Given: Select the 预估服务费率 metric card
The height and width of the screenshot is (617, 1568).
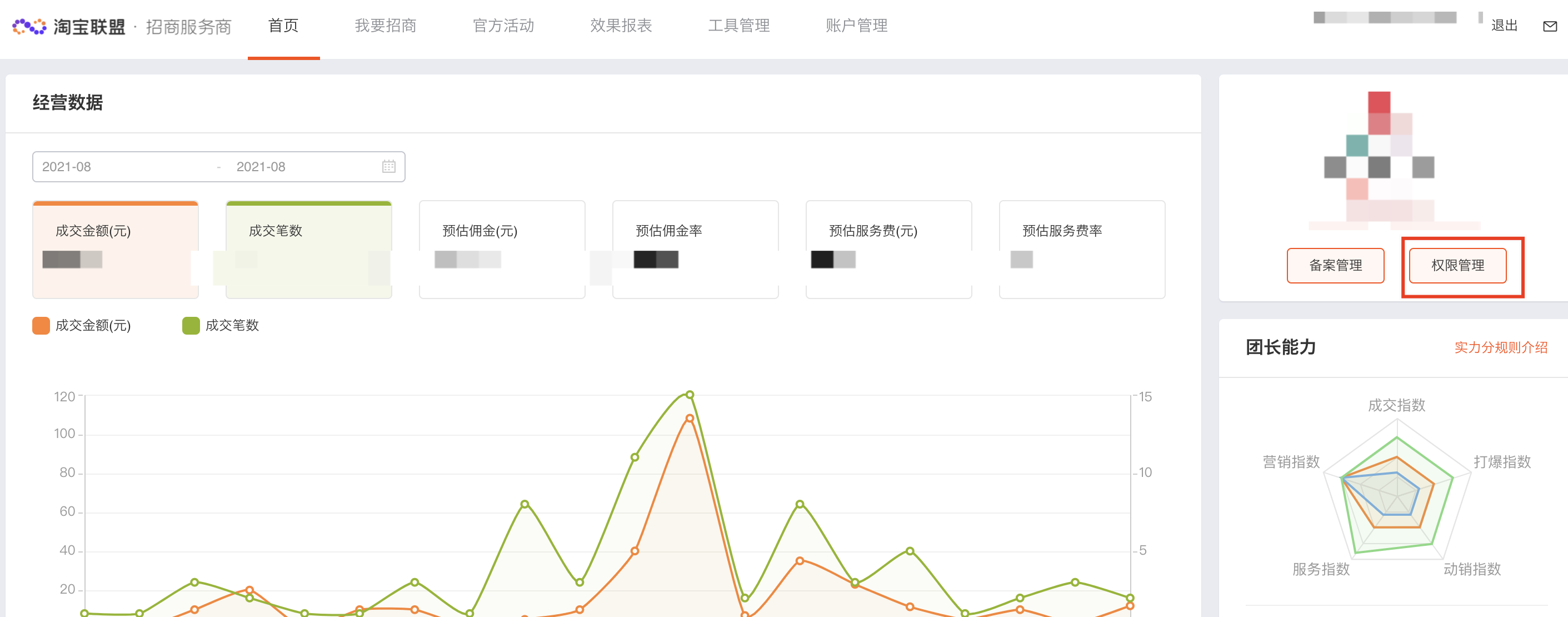Looking at the screenshot, I should [1082, 250].
